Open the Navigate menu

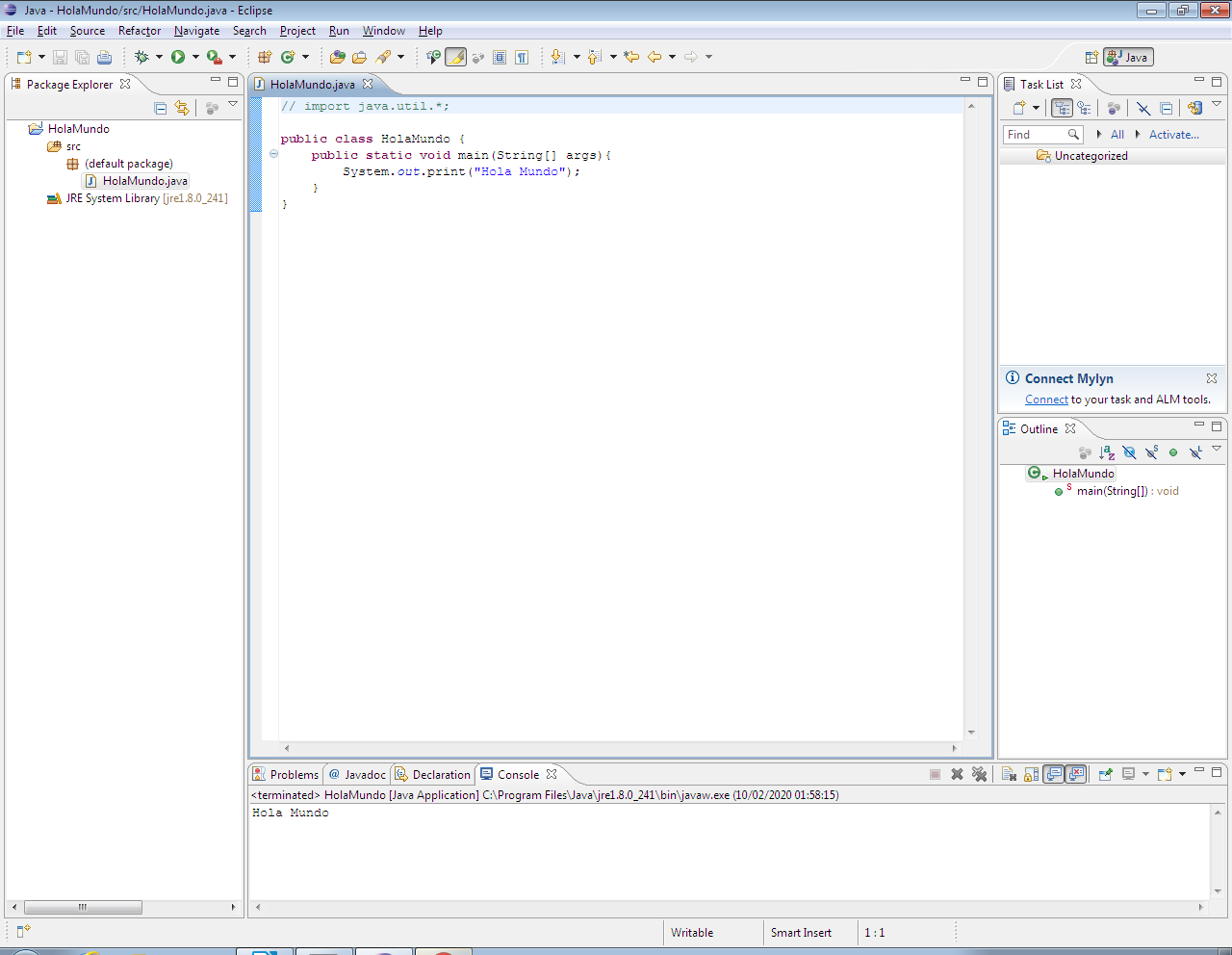coord(196,31)
